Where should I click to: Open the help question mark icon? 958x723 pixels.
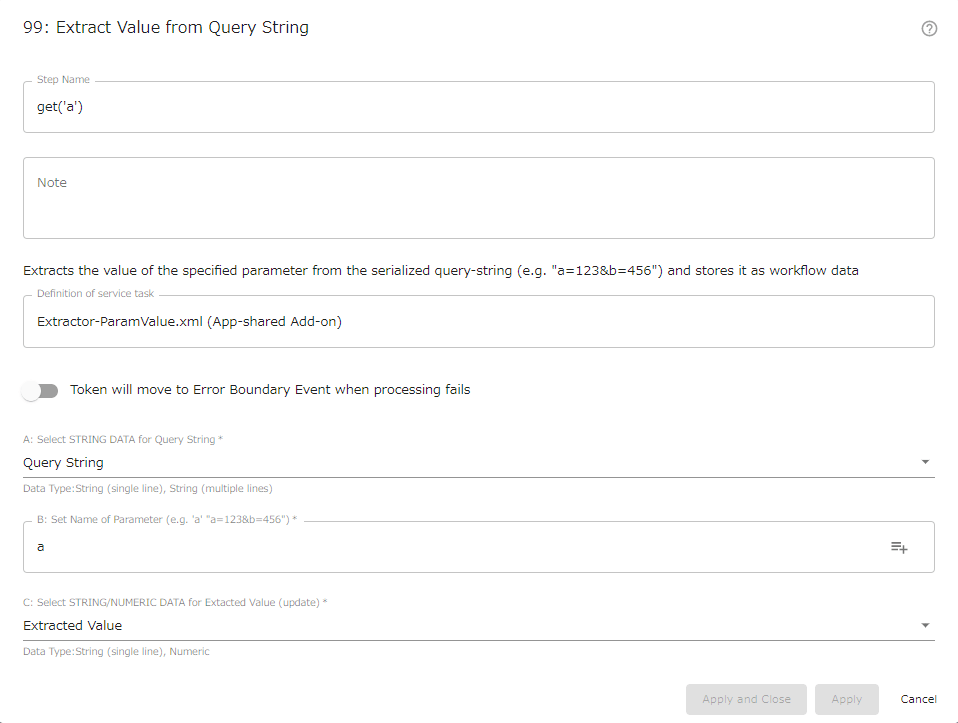(x=929, y=29)
